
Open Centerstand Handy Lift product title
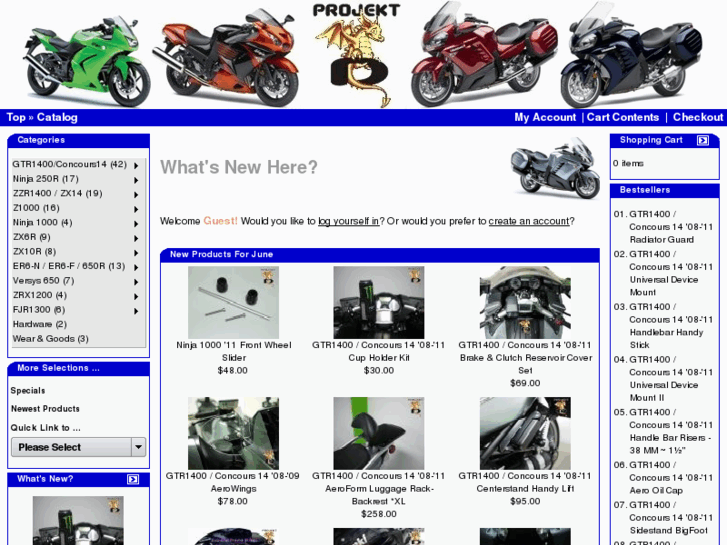coord(525,482)
